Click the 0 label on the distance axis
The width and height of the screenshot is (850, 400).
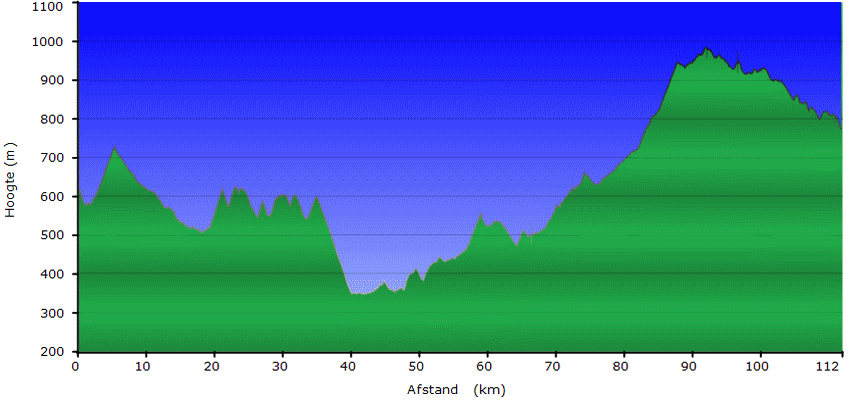[76, 365]
